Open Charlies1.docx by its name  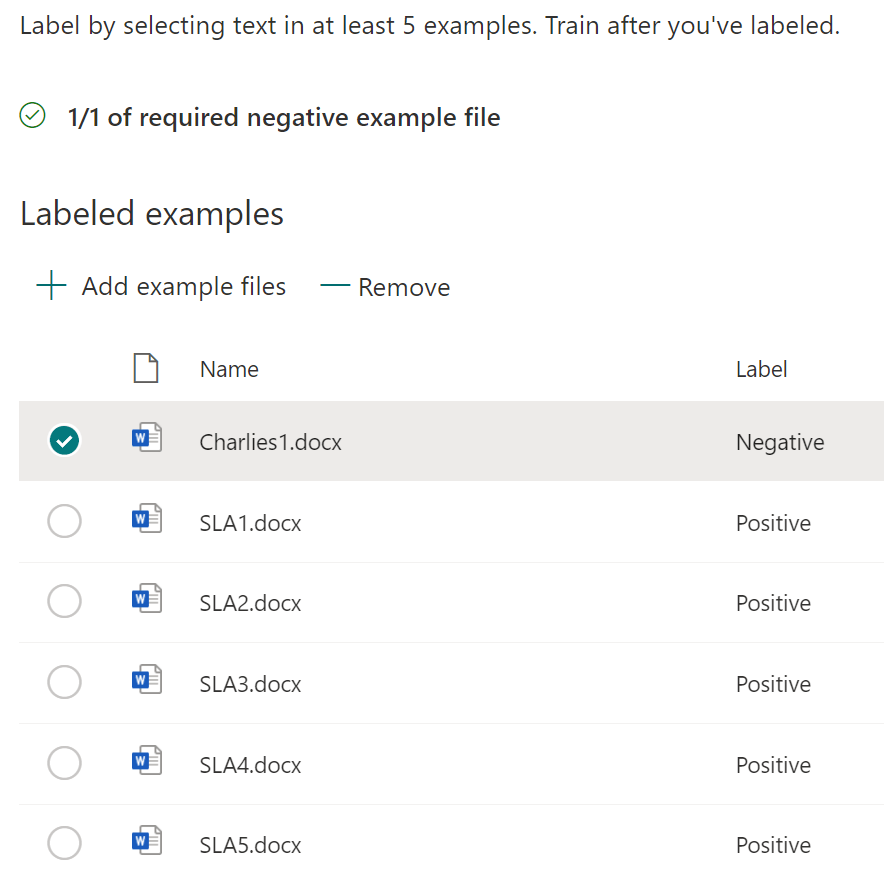(x=270, y=442)
